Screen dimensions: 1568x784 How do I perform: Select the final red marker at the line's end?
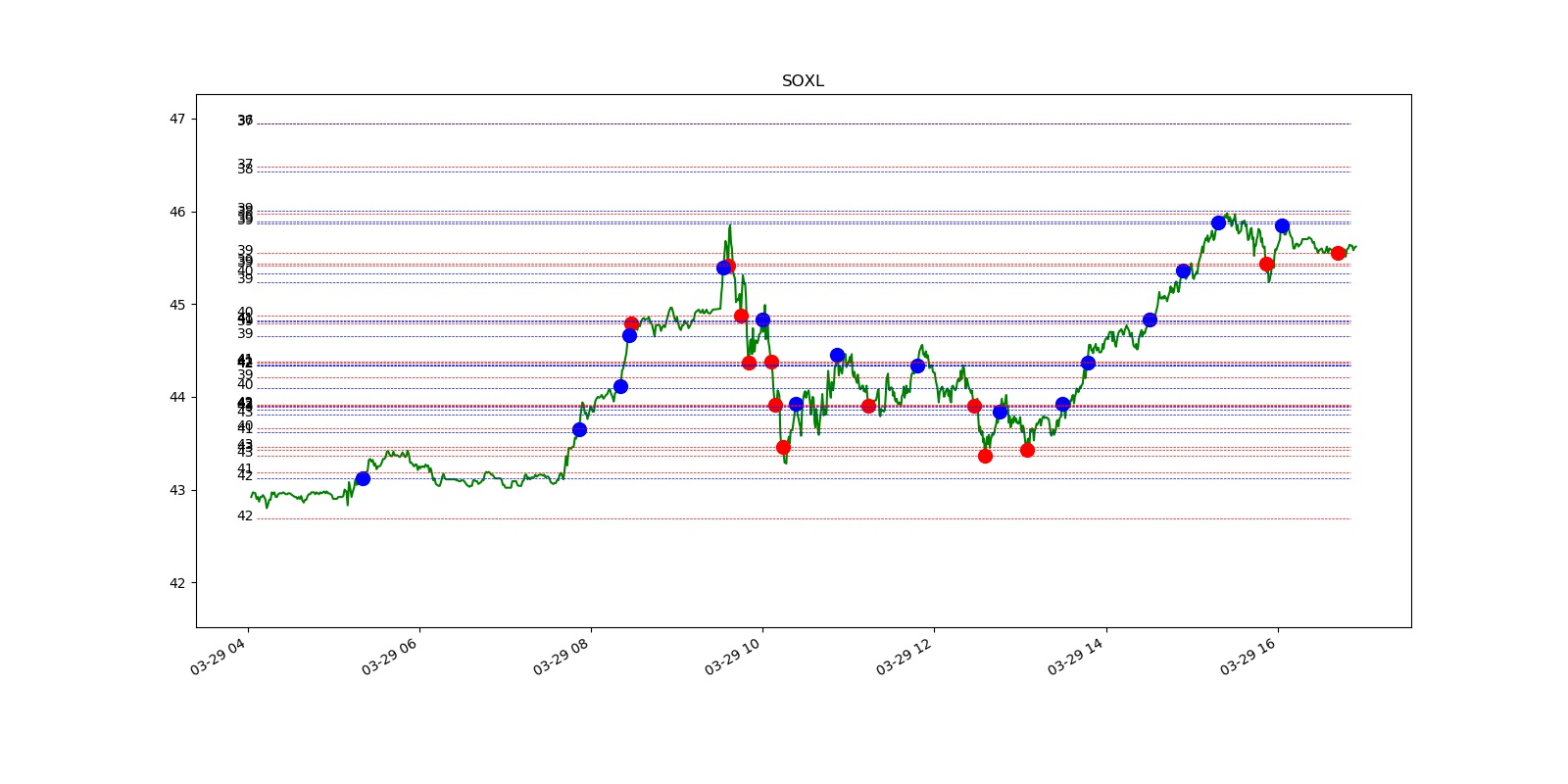point(1338,253)
